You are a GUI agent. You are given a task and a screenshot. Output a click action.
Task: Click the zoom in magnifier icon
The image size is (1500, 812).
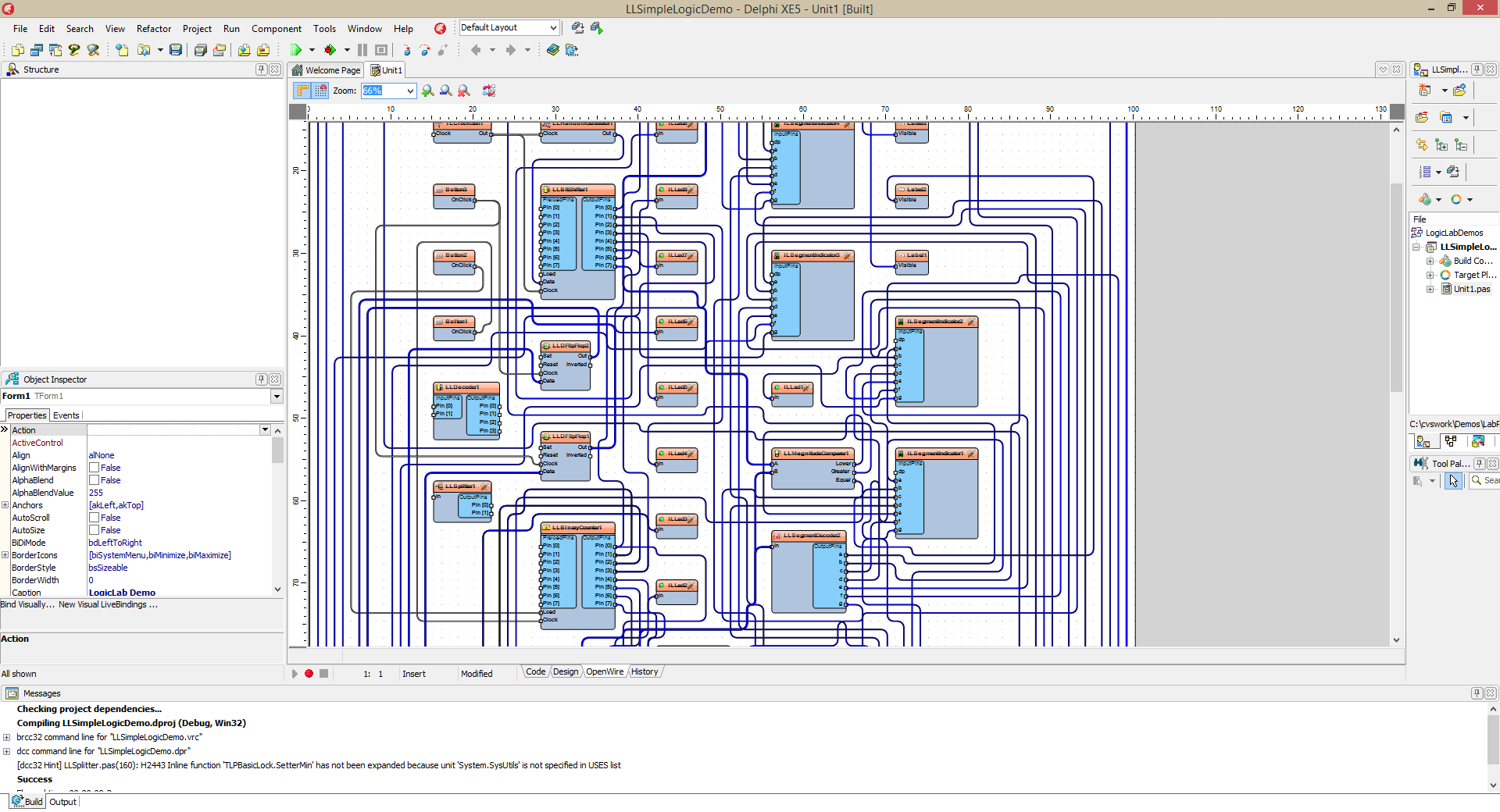(427, 91)
